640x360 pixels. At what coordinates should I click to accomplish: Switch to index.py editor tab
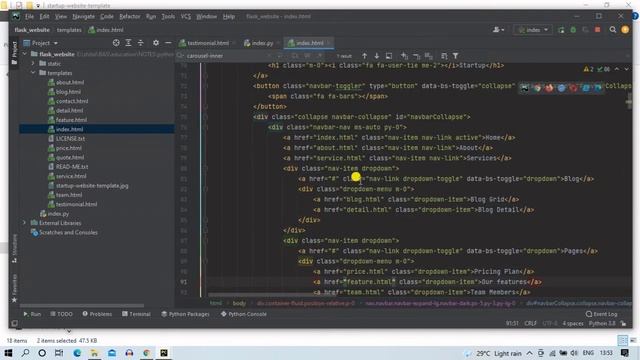(x=261, y=43)
